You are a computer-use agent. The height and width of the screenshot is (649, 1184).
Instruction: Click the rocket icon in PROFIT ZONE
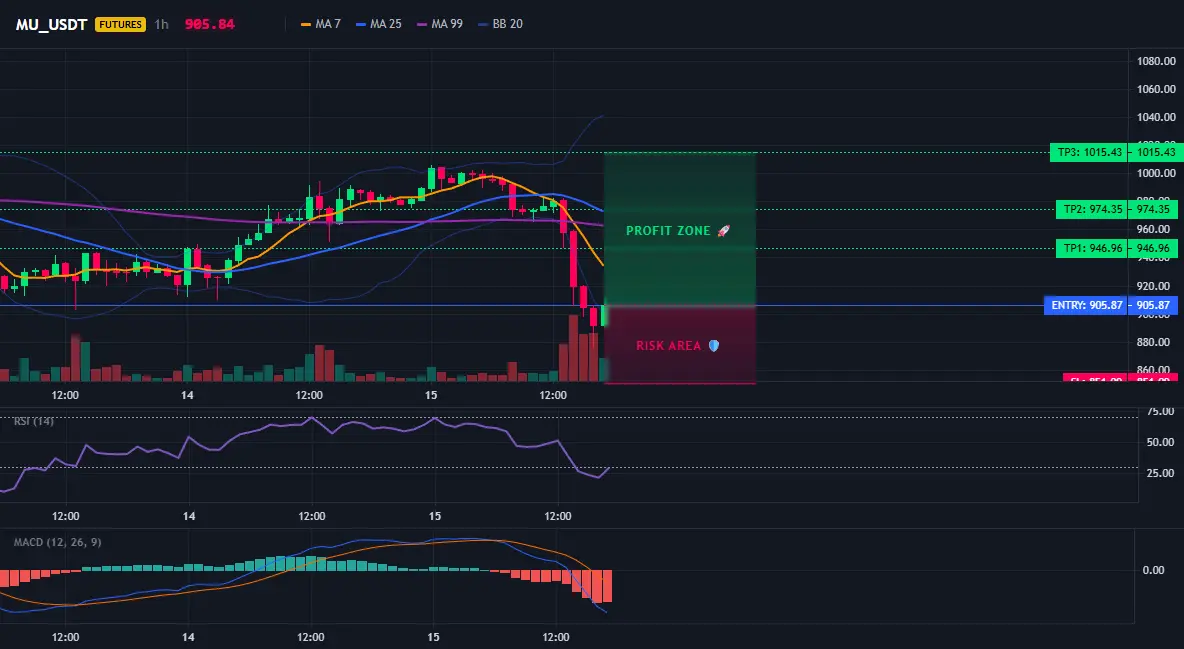pyautogui.click(x=723, y=230)
